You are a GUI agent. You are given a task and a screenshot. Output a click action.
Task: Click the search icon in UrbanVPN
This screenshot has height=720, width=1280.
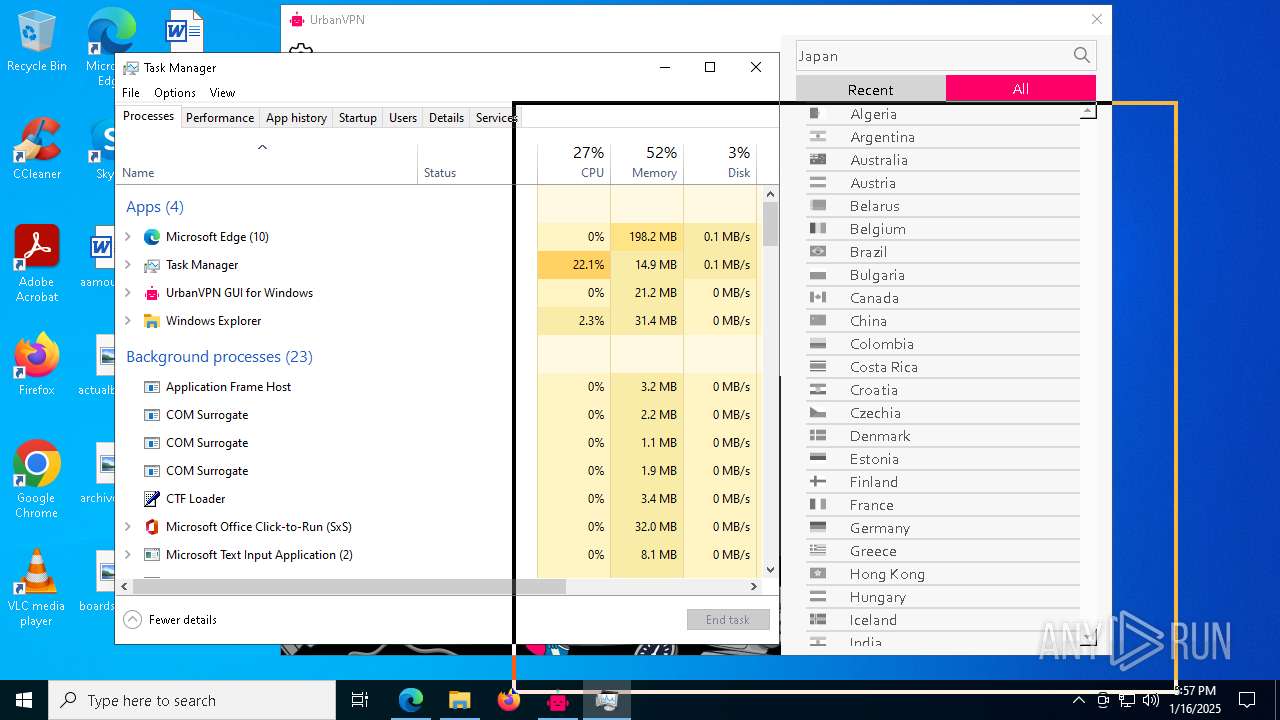pos(1082,56)
